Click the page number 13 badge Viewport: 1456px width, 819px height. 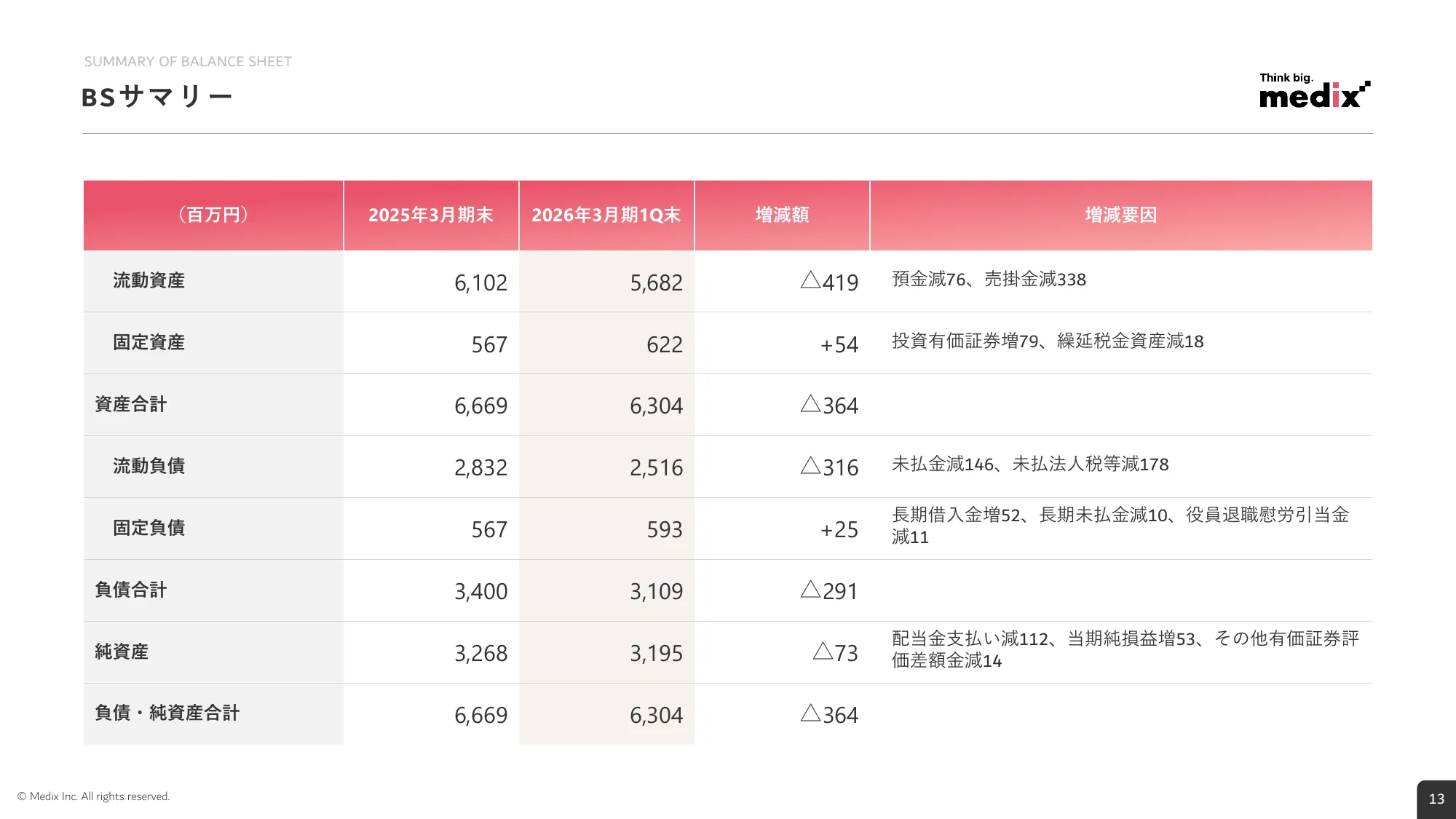tap(1436, 799)
